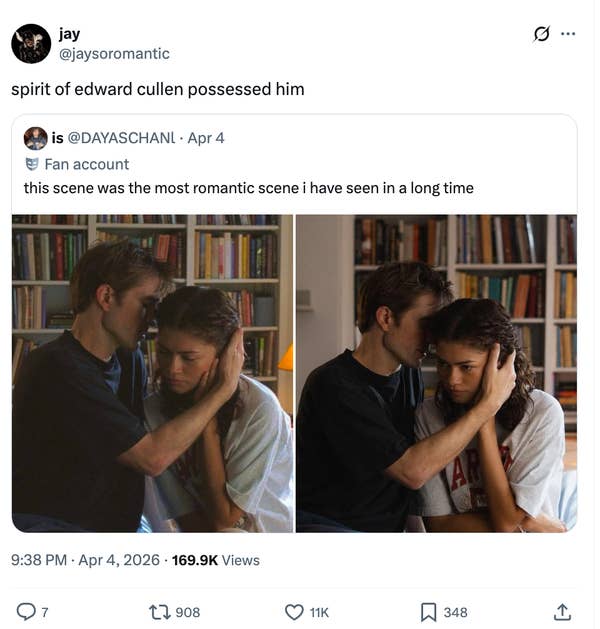The width and height of the screenshot is (600, 629).
Task: Click the Apr 4 quoted tweet date
Action: [x=206, y=138]
